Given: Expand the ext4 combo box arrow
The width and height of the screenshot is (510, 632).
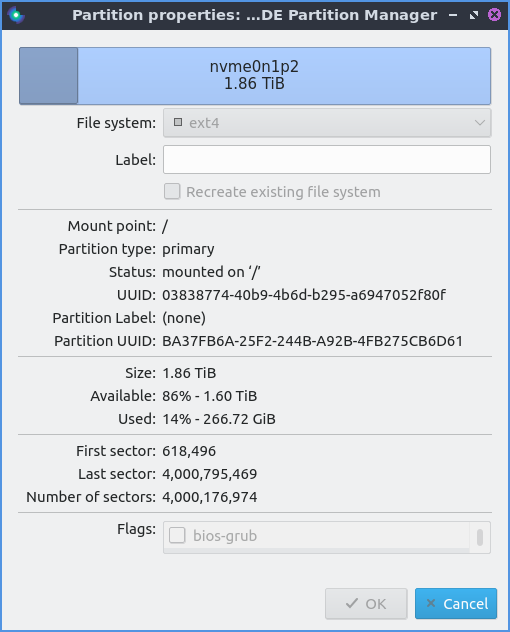Looking at the screenshot, I should click(x=479, y=123).
